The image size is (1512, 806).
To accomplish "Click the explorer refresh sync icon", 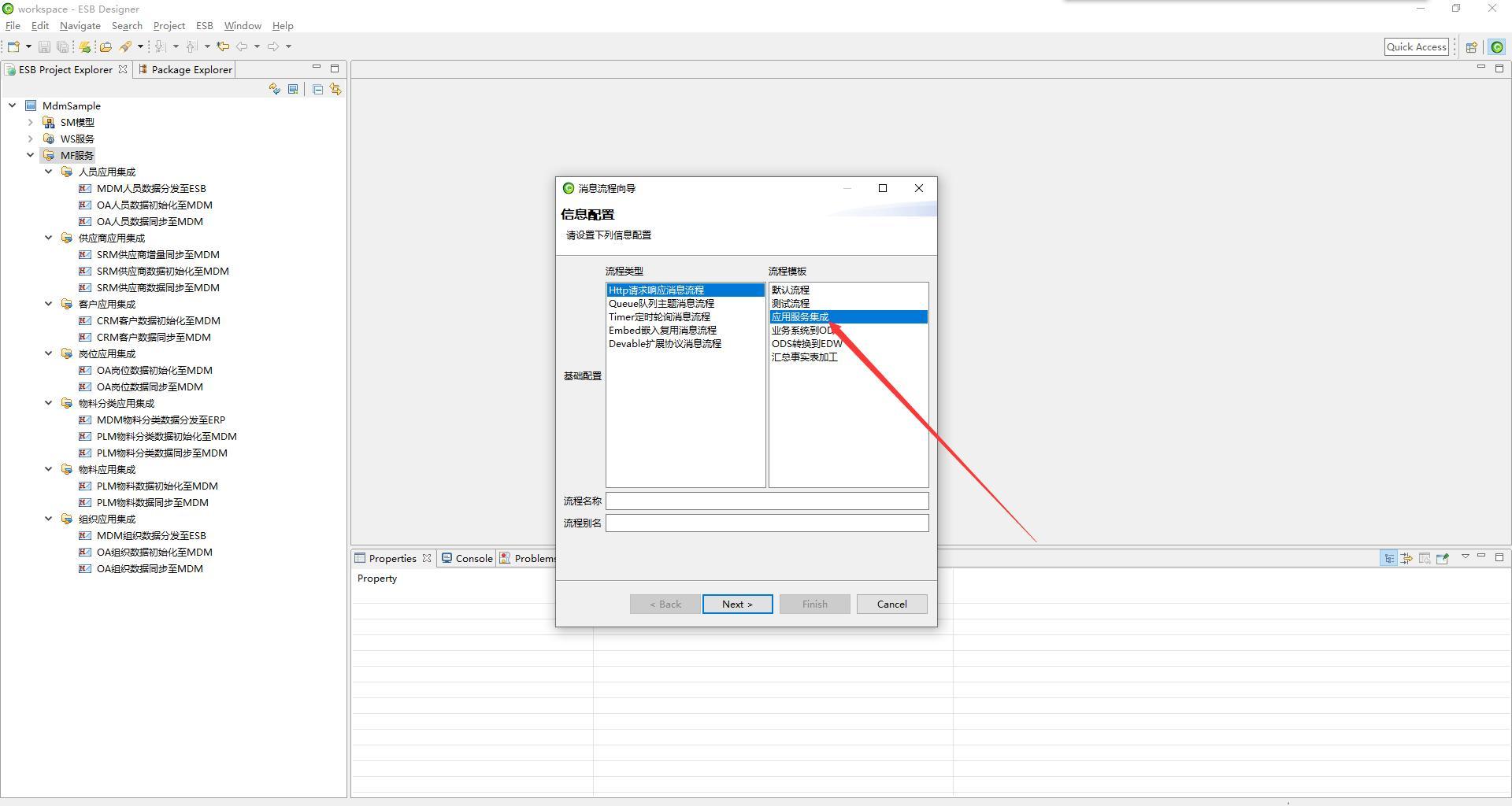I will coord(274,89).
